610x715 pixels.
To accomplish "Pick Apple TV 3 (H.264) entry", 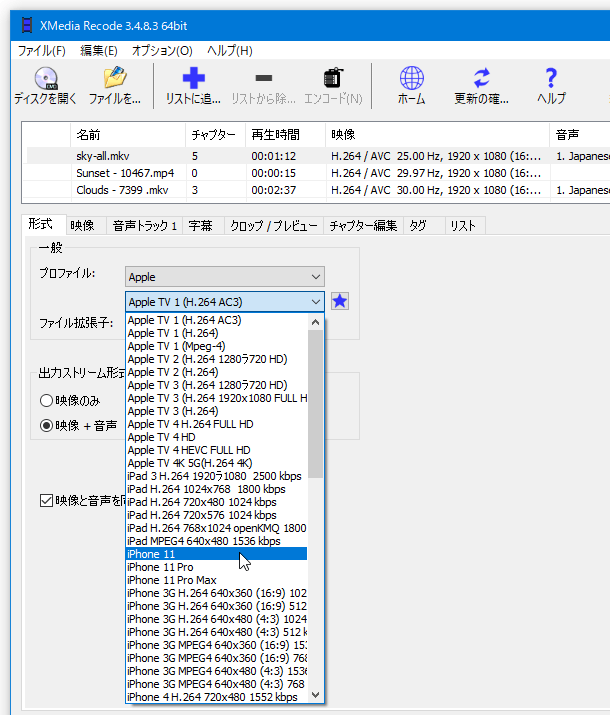I will [x=217, y=411].
